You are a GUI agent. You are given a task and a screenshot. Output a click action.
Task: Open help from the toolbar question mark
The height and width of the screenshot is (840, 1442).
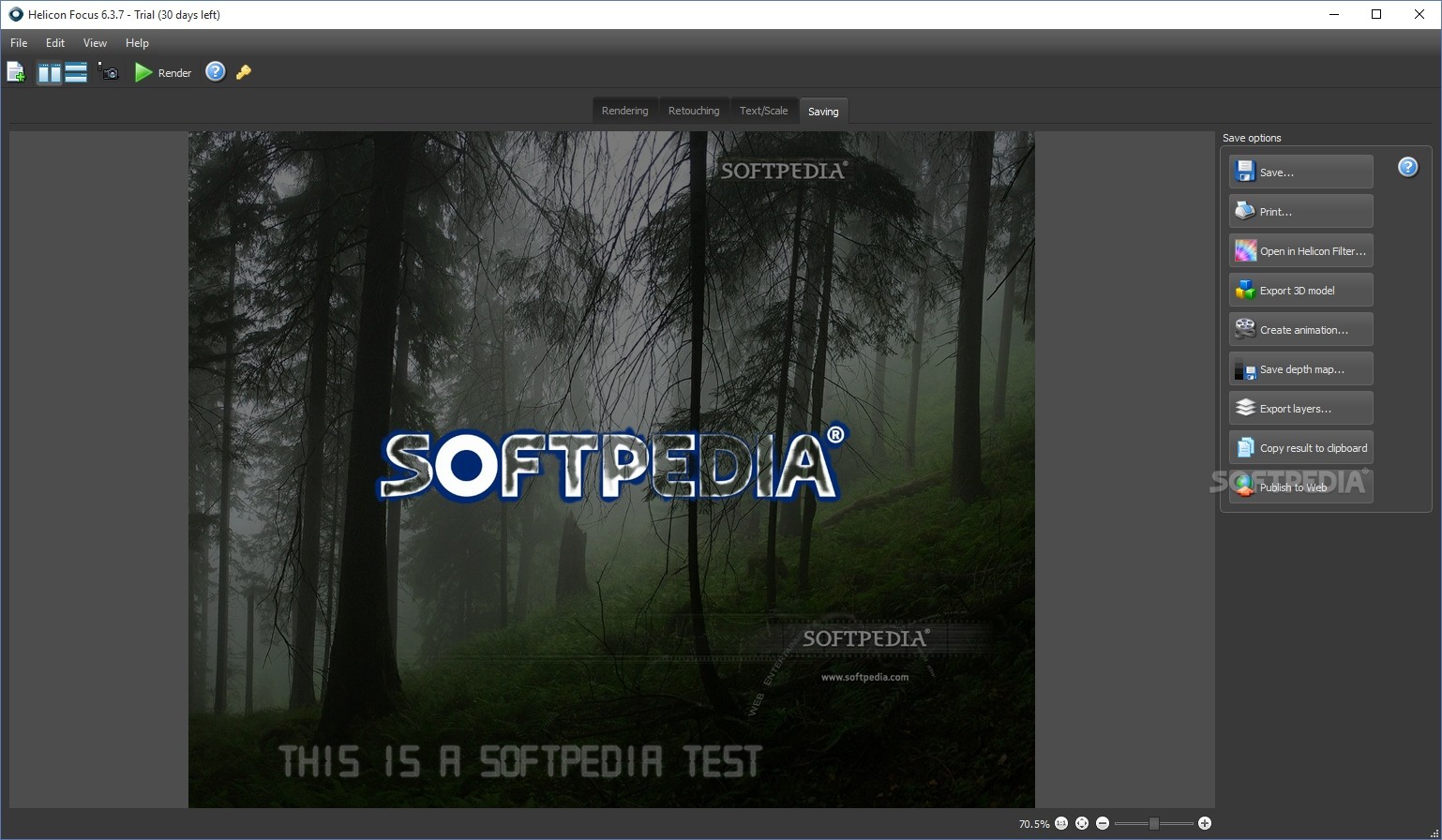[216, 71]
